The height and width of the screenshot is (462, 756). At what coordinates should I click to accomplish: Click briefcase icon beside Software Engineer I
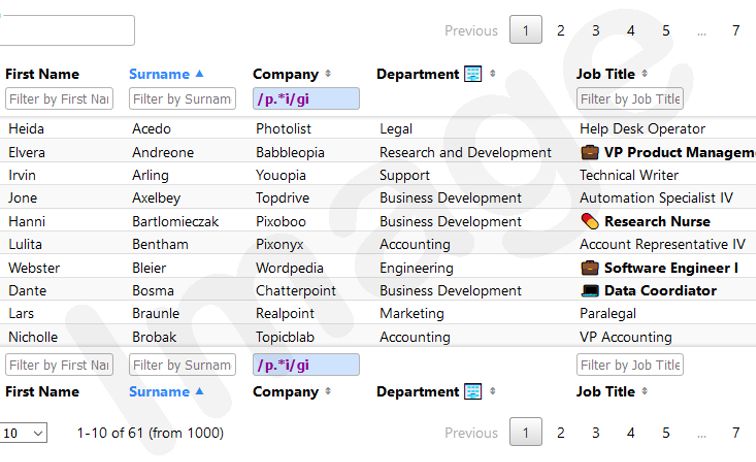tap(590, 268)
